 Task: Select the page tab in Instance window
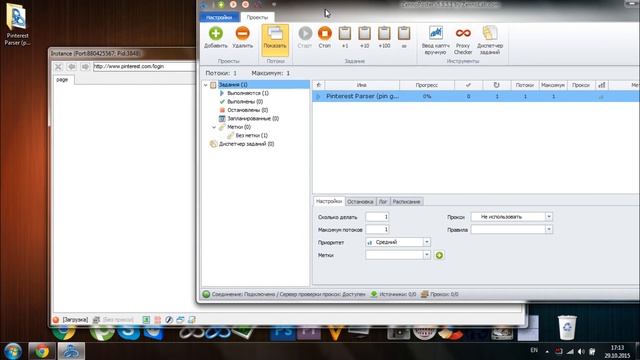pos(62,80)
